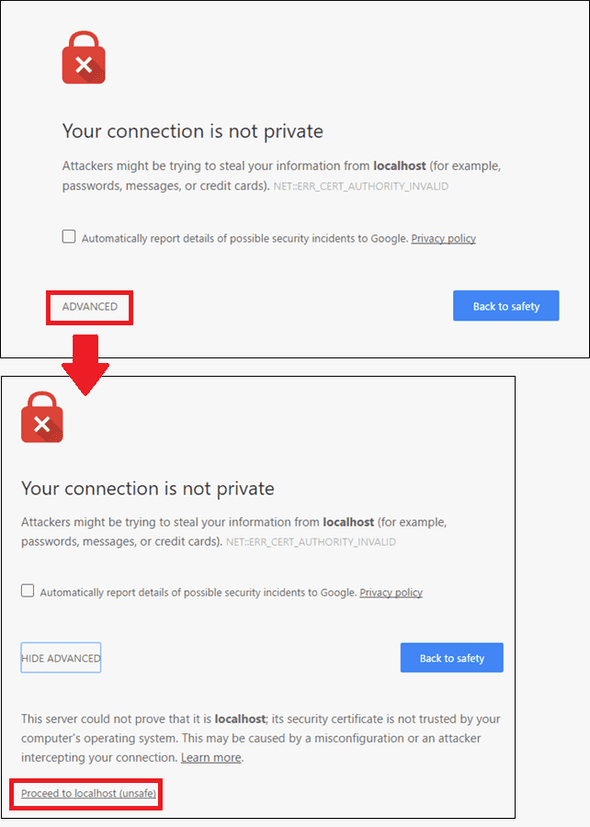Toggle the incident reporting checkbox near Privacy policy

[68, 236]
